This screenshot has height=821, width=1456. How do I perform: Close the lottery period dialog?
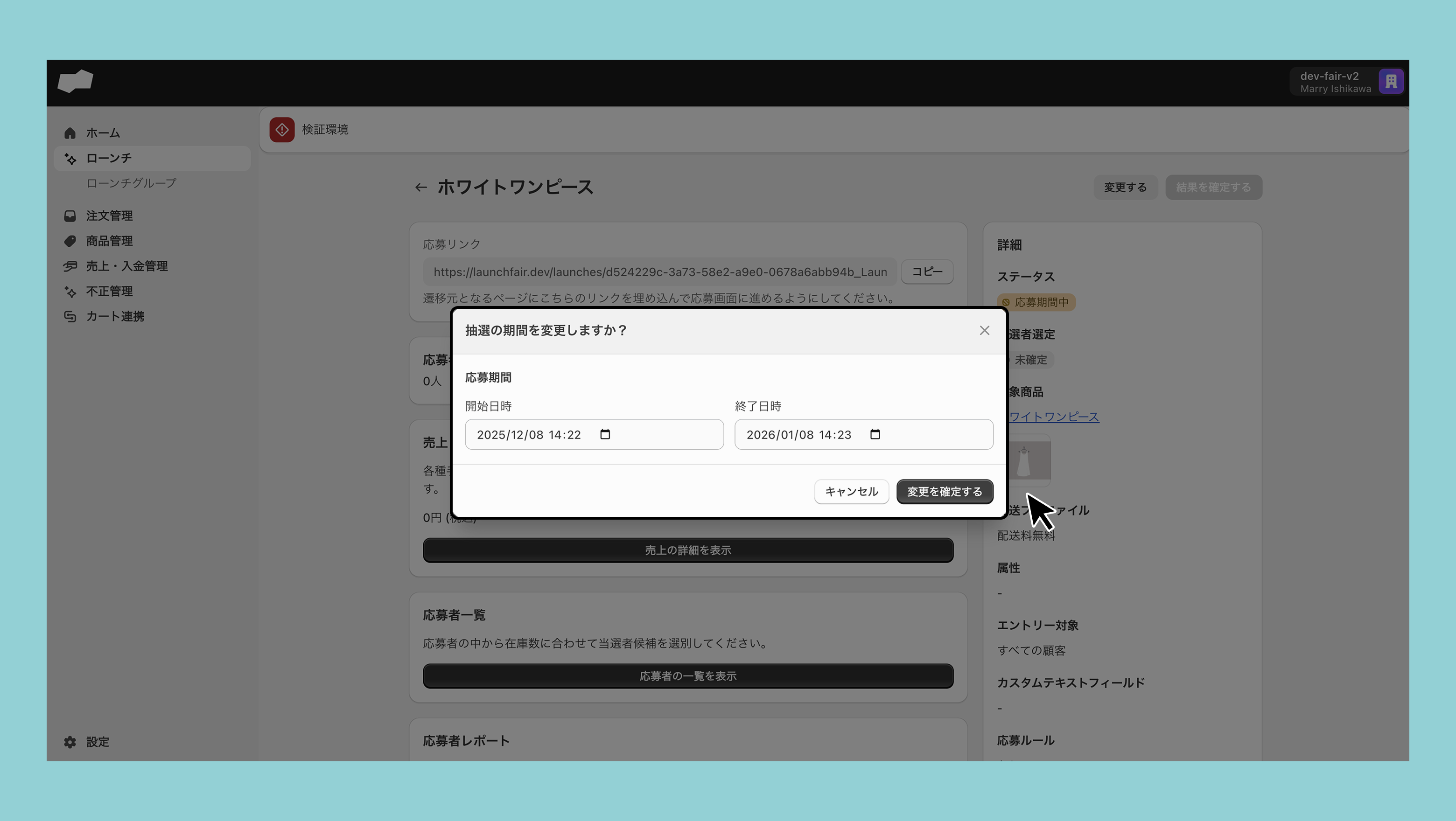[x=984, y=331]
